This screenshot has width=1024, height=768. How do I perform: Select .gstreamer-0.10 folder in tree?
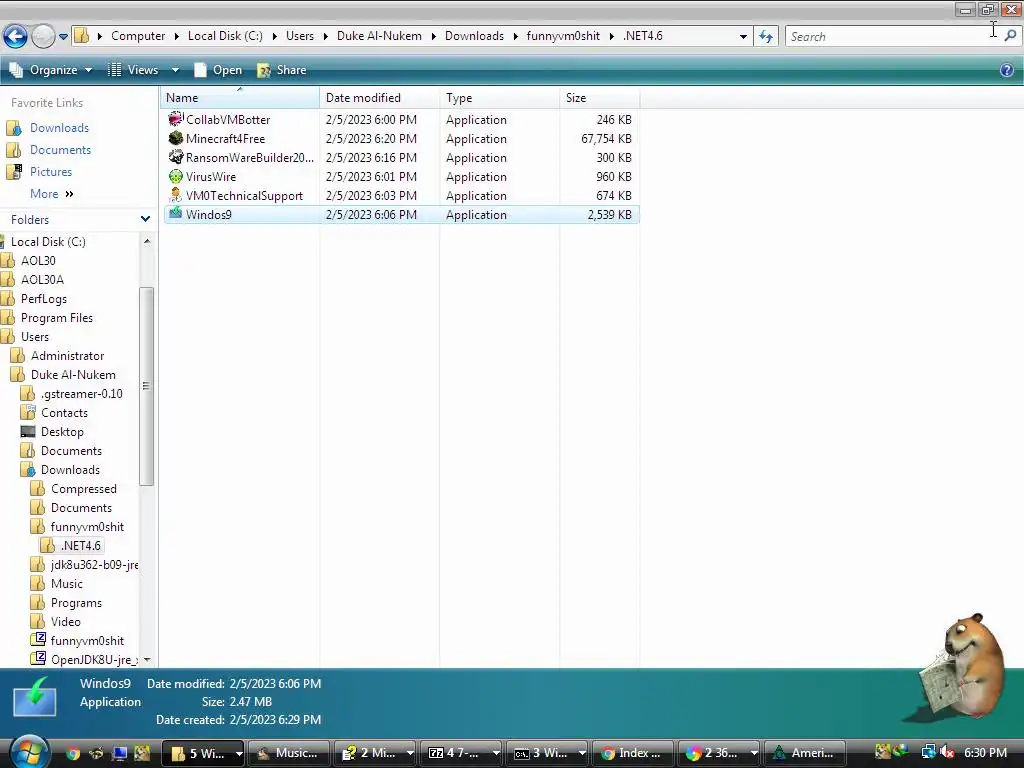(x=82, y=394)
